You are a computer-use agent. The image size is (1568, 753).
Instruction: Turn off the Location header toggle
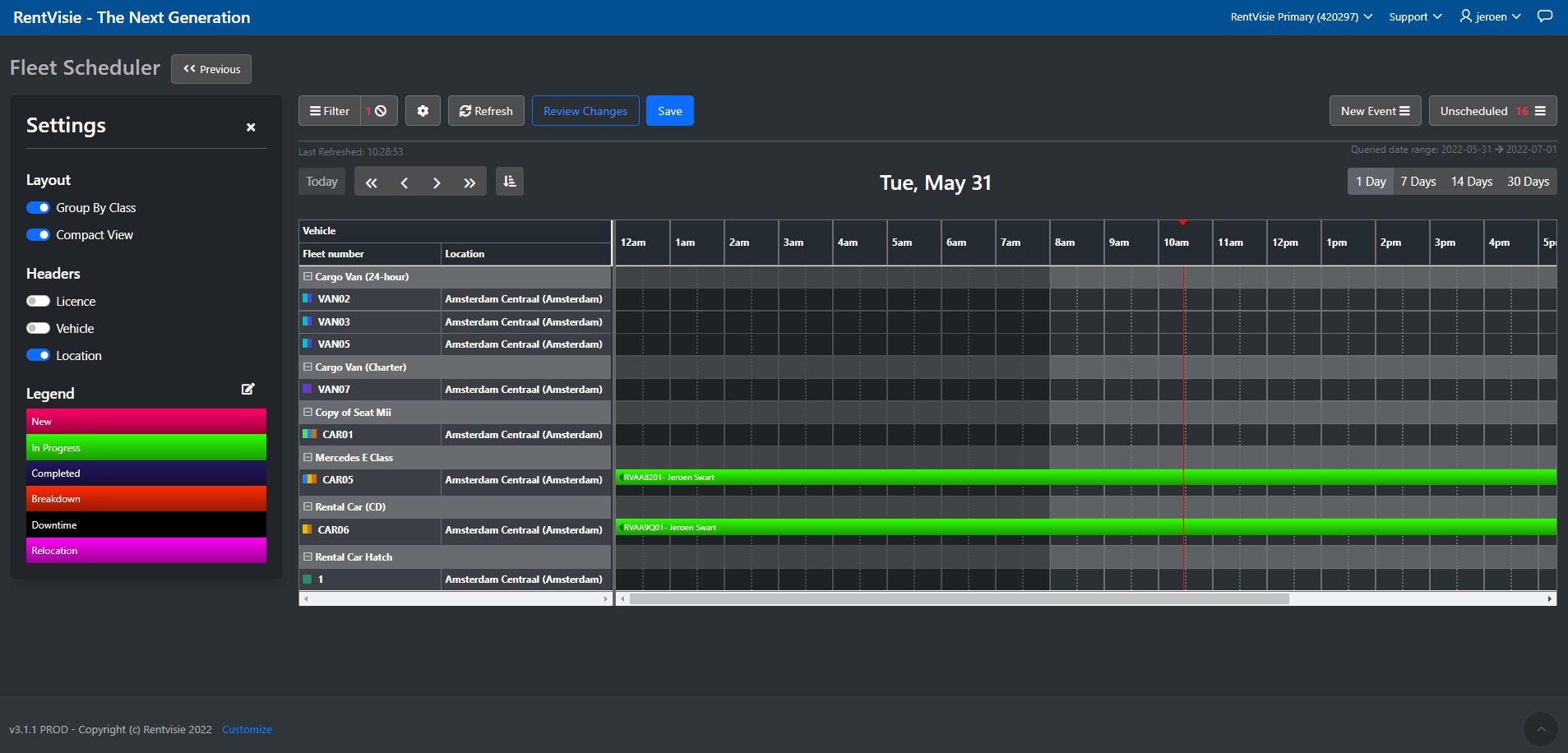point(38,355)
